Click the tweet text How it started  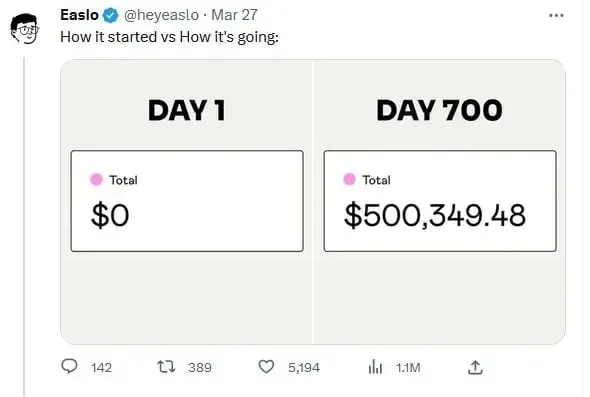[x=109, y=37]
